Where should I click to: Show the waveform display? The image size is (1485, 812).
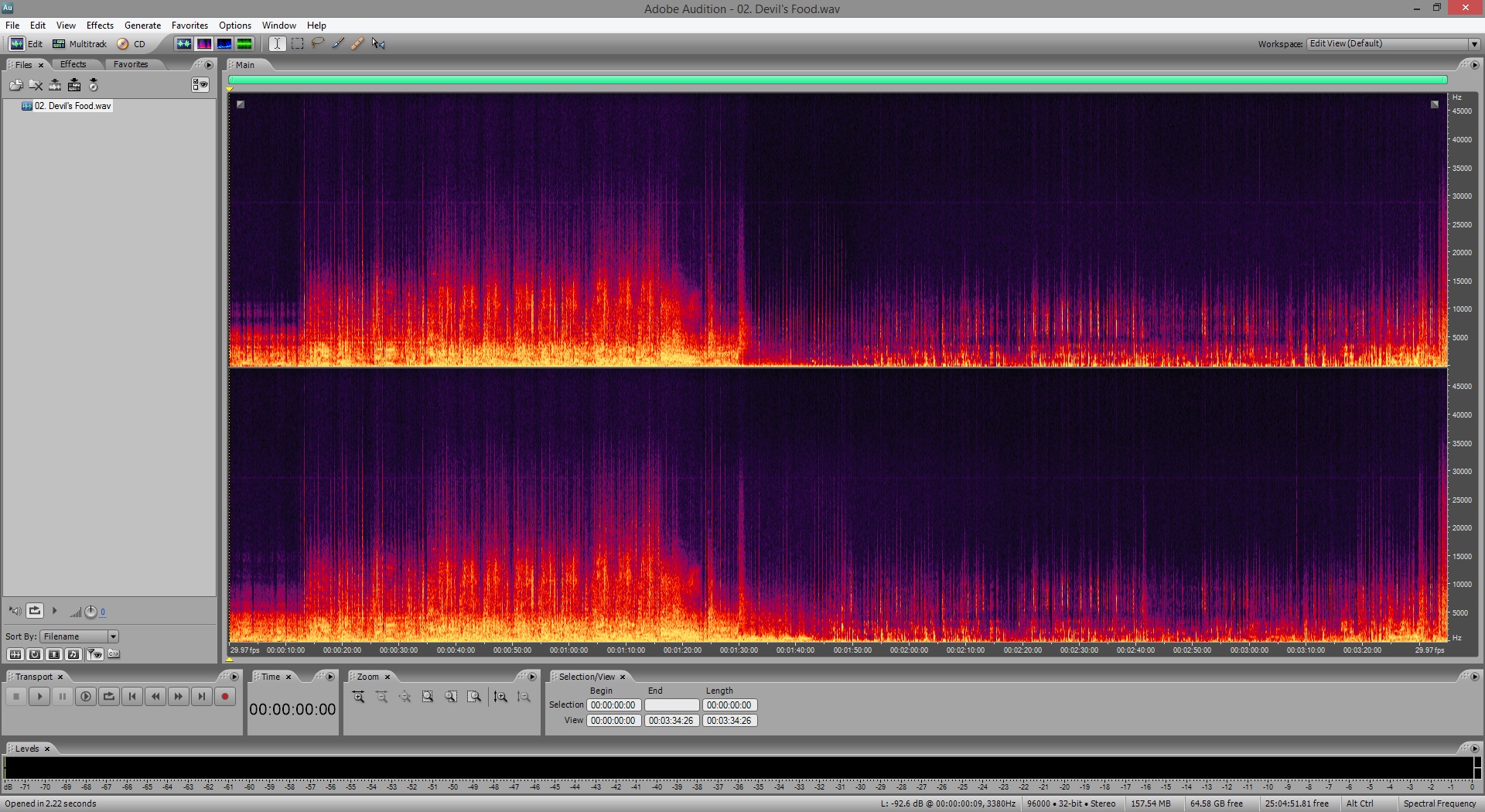pos(183,44)
